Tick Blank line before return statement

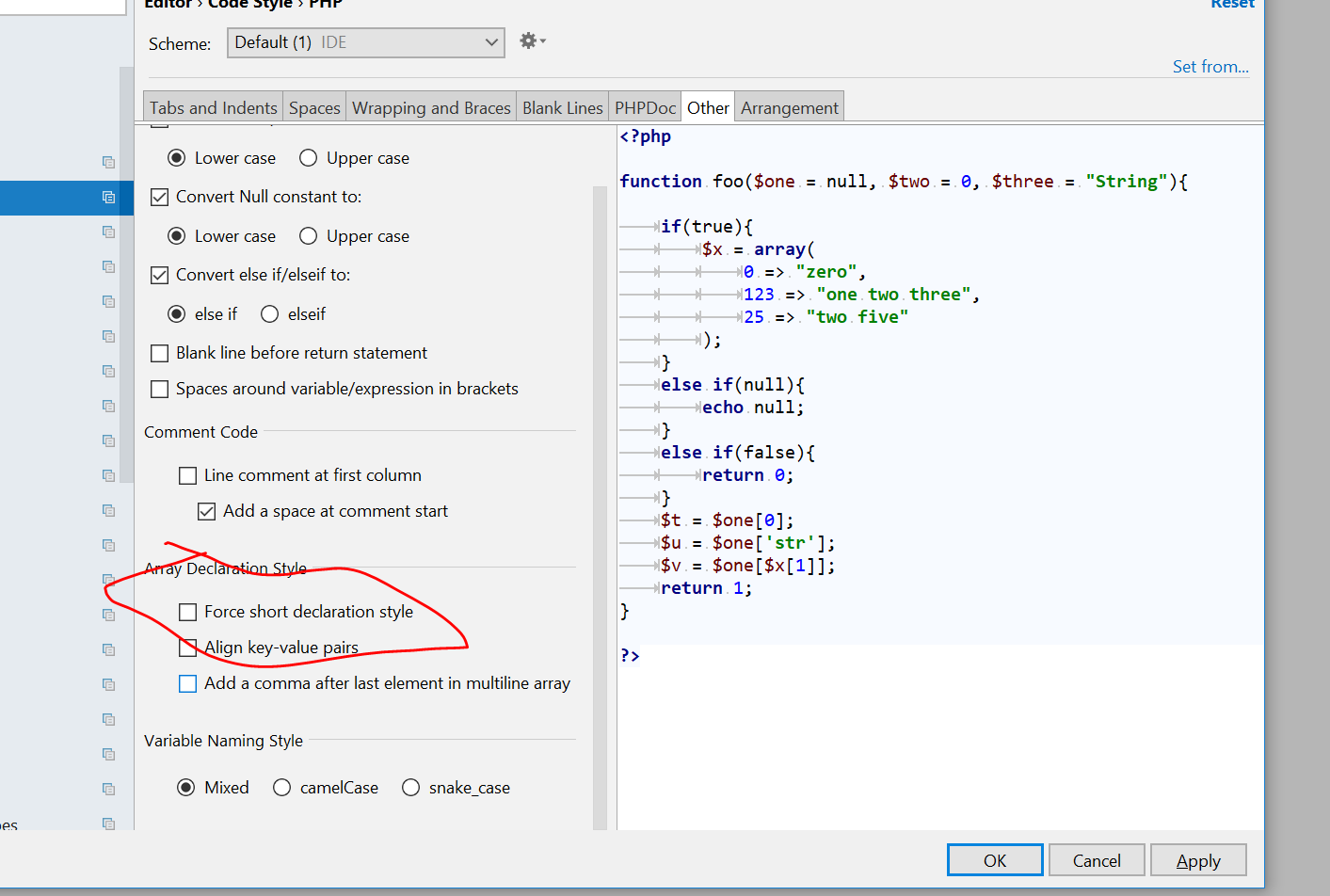[x=160, y=353]
